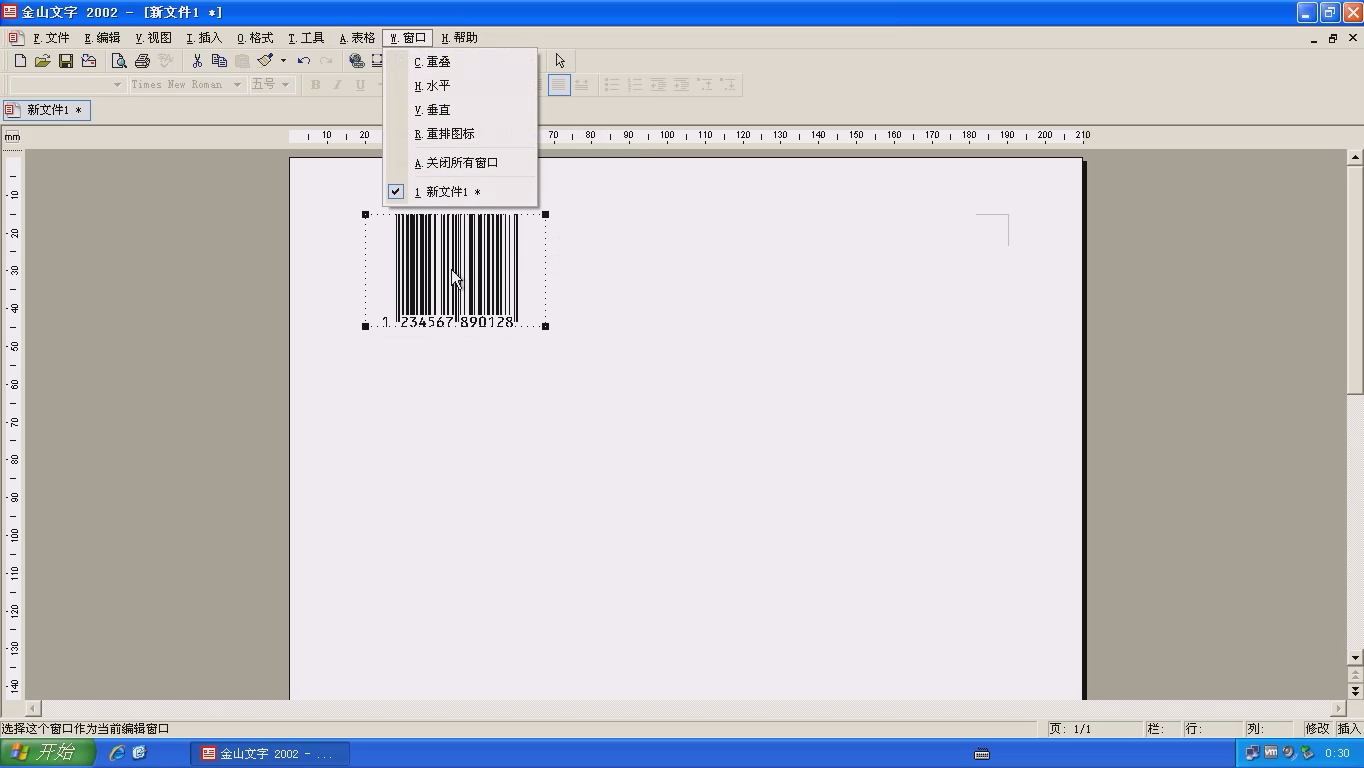Viewport: 1364px width, 768px height.
Task: Click the VMware tools tray icon
Action: (x=1270, y=753)
